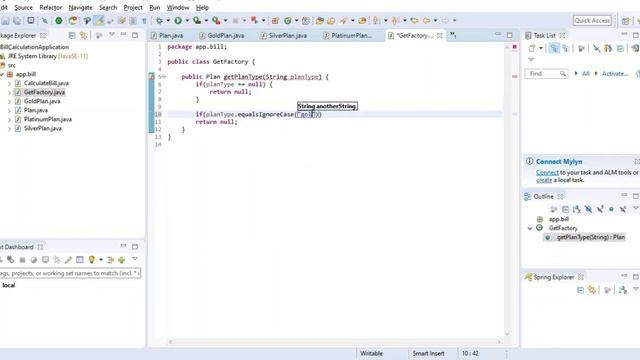The height and width of the screenshot is (360, 640).
Task: Click the pencil edit icon in Boot Dashboard
Action: 68,260
